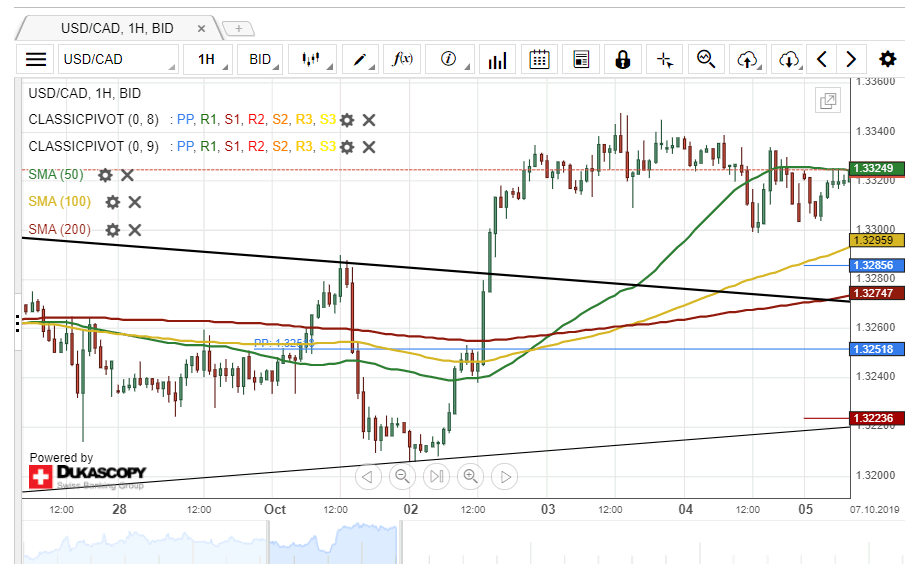Open the news panel icon
The height and width of the screenshot is (575, 910).
581,59
